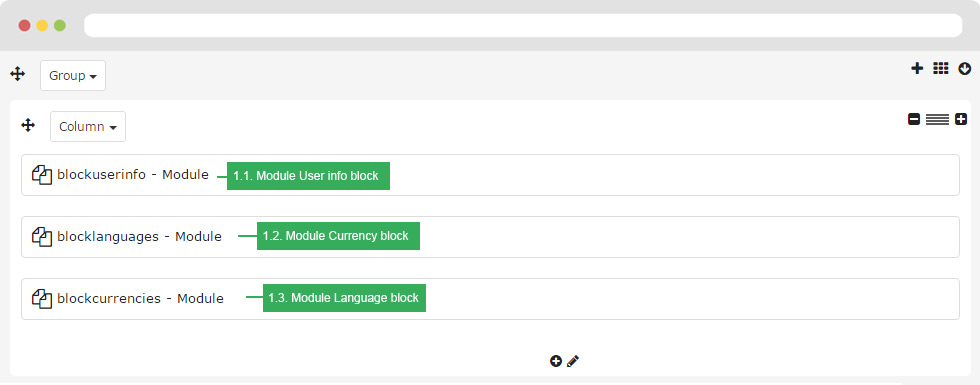Select the blockcurrencies - Module row
Screen dimensions: 980x385
coord(491,299)
